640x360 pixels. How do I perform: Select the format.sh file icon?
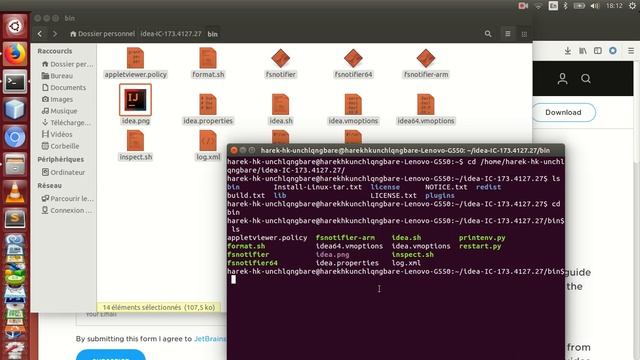tap(208, 58)
